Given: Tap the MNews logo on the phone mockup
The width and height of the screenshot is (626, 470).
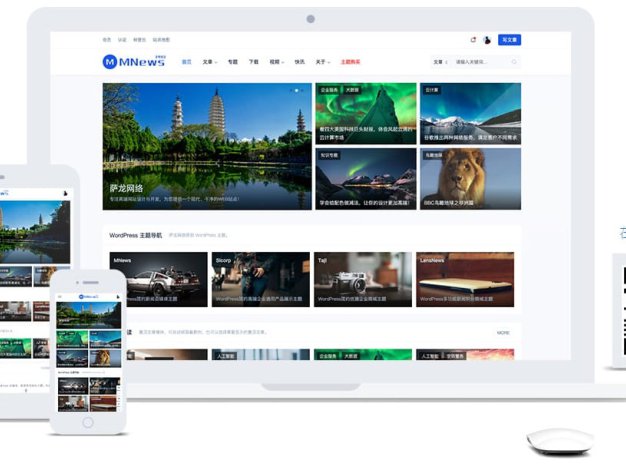Looking at the screenshot, I should coord(89,297).
